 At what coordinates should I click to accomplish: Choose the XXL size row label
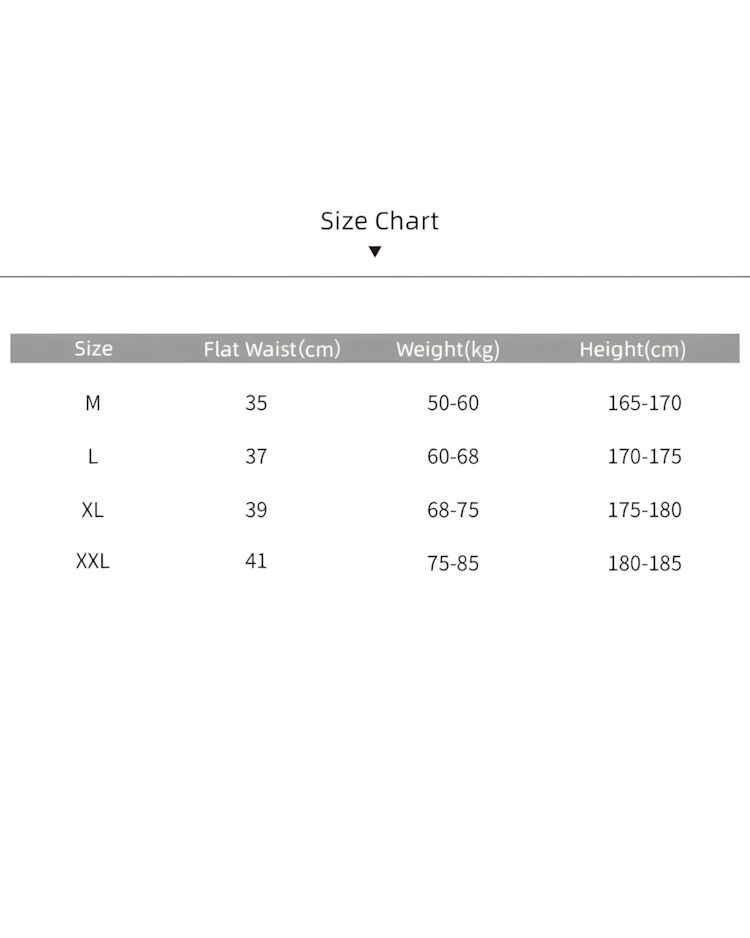pyautogui.click(x=93, y=561)
